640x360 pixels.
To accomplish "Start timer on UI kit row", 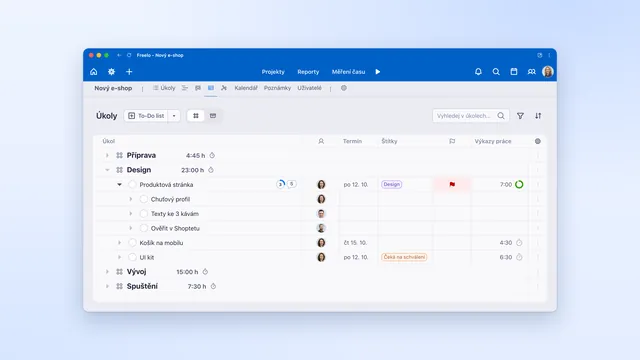I will point(519,258).
